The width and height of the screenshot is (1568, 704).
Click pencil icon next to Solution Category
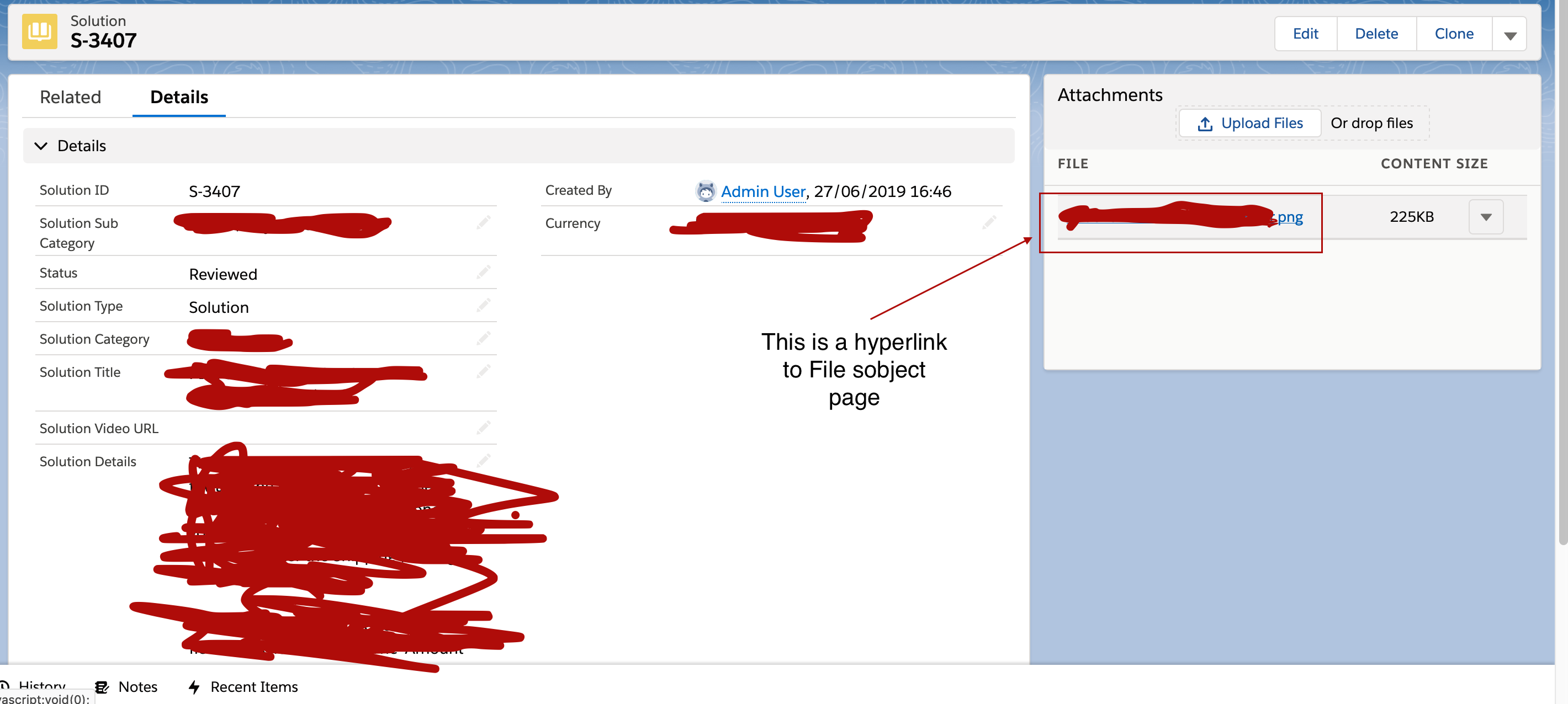click(x=483, y=338)
